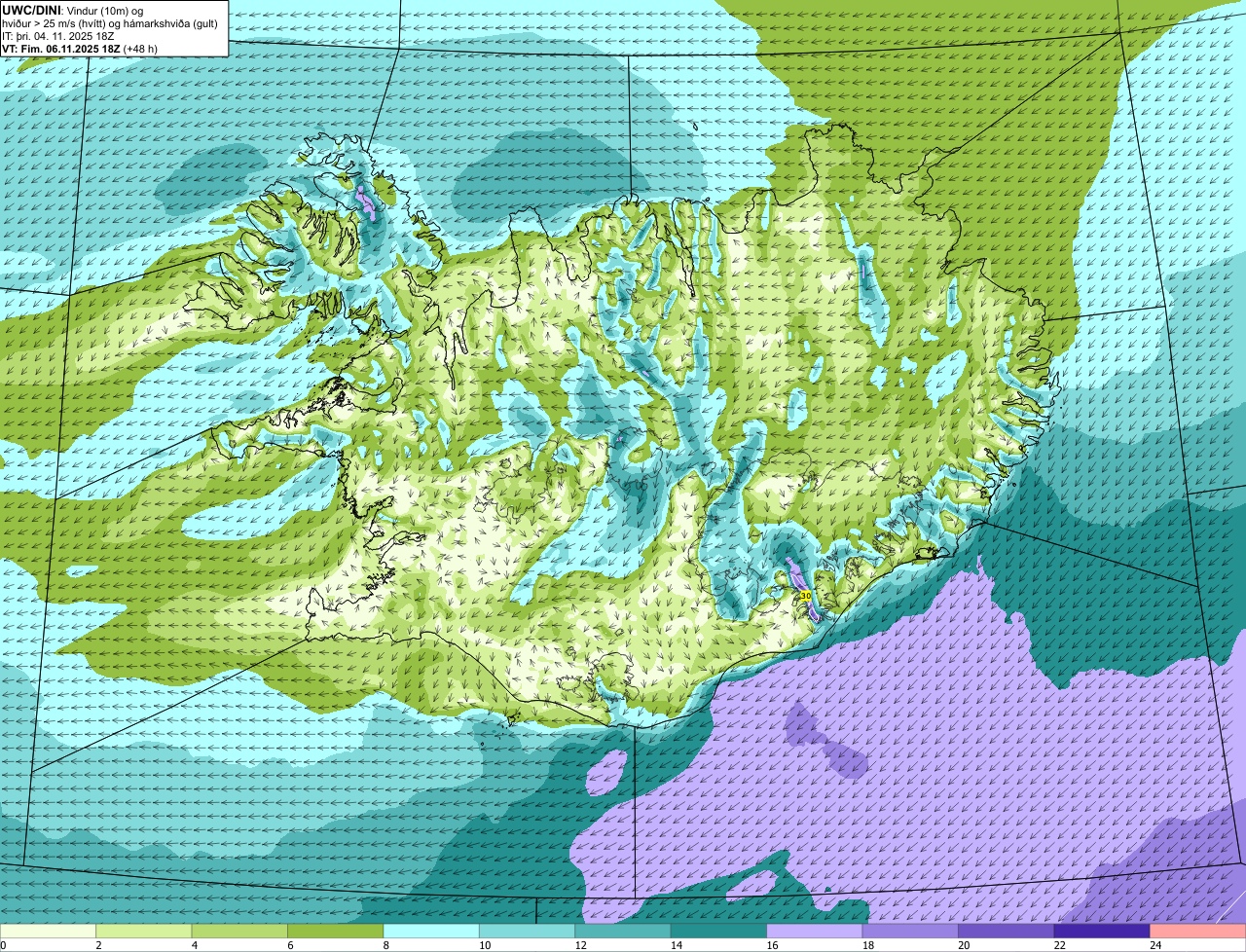Click the 18–20 m/s purple legend swatch
The width and height of the screenshot is (1246, 952).
[x=912, y=932]
